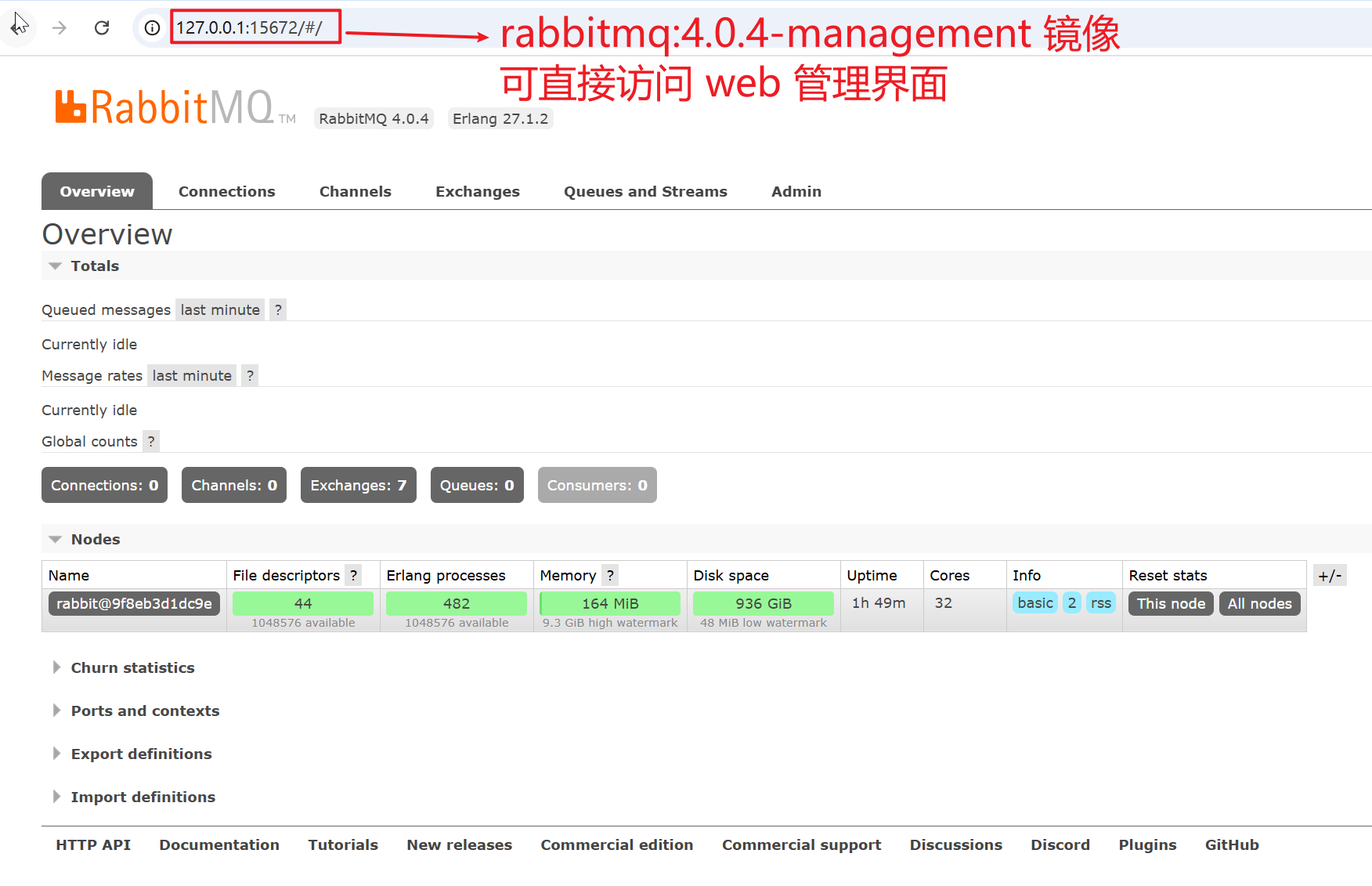Click Queues: 0 count button
This screenshot has width=1372, height=886.
477,485
